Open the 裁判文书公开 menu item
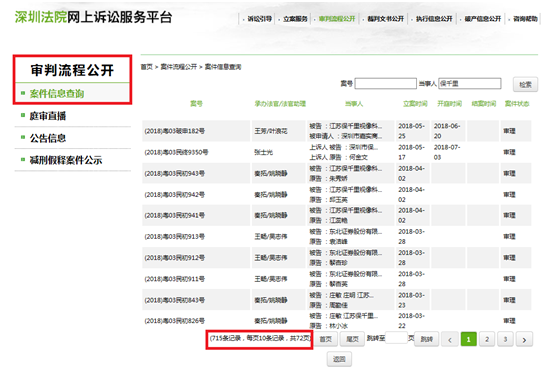The height and width of the screenshot is (373, 558). [385, 19]
